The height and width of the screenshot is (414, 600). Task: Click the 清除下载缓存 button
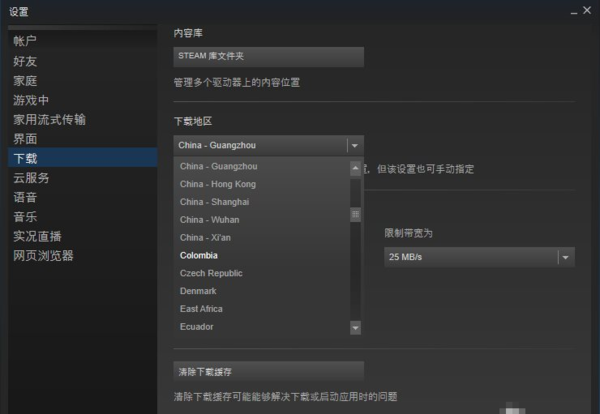tap(268, 371)
